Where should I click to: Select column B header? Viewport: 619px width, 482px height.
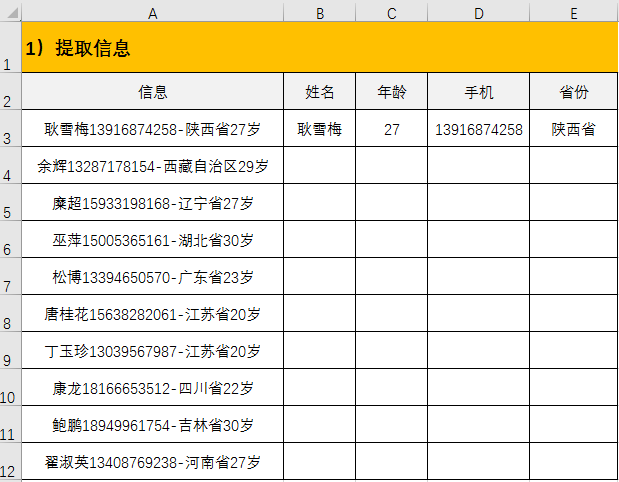tap(320, 13)
